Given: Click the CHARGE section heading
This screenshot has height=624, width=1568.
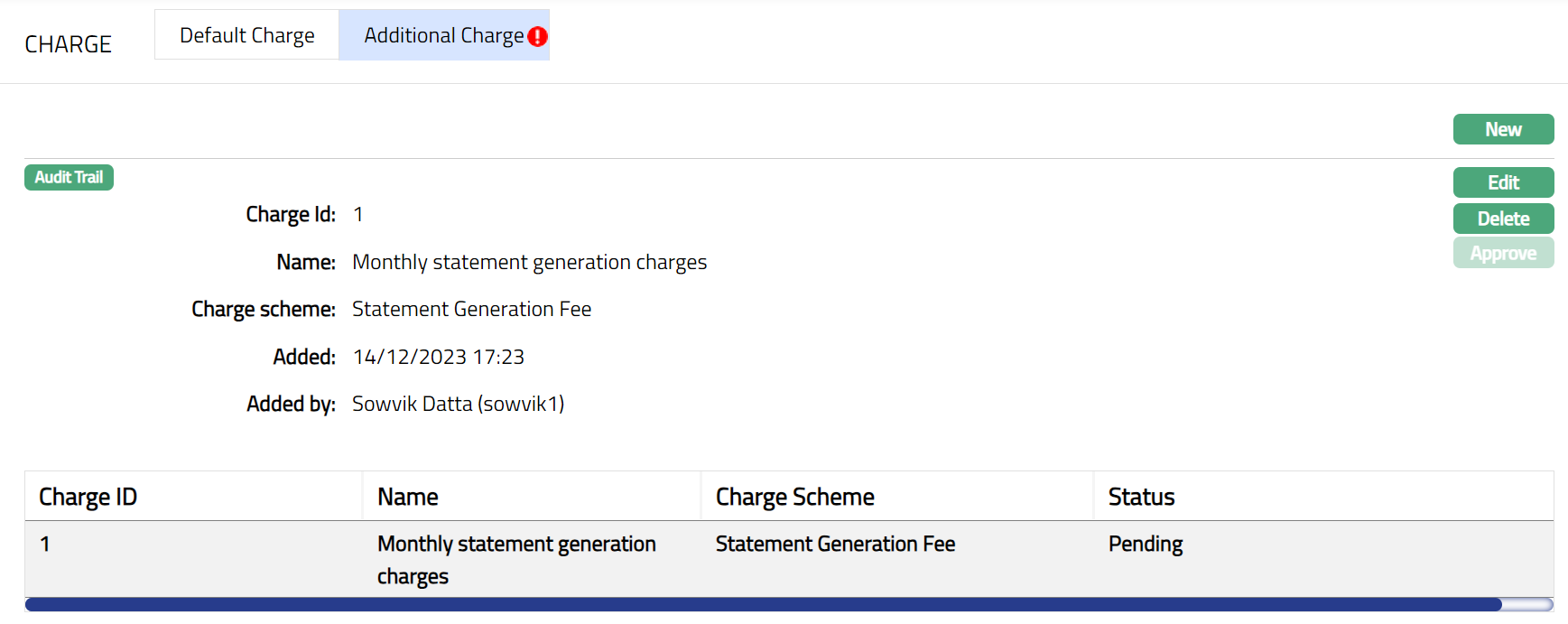Looking at the screenshot, I should coord(68,44).
